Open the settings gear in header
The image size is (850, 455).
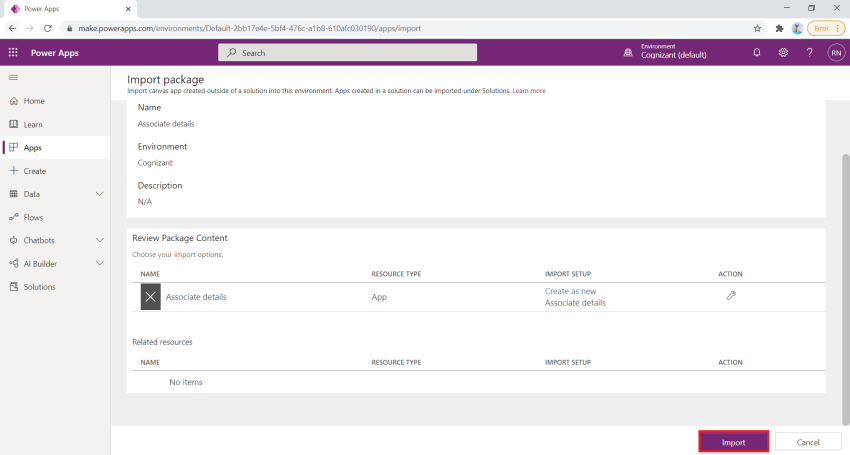click(x=783, y=53)
